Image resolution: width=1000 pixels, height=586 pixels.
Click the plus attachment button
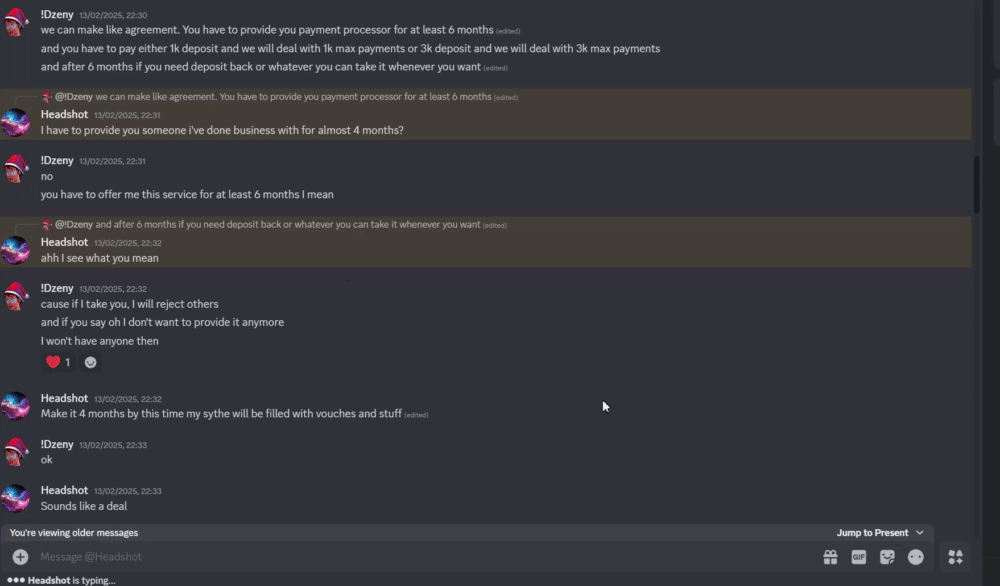[x=20, y=557]
